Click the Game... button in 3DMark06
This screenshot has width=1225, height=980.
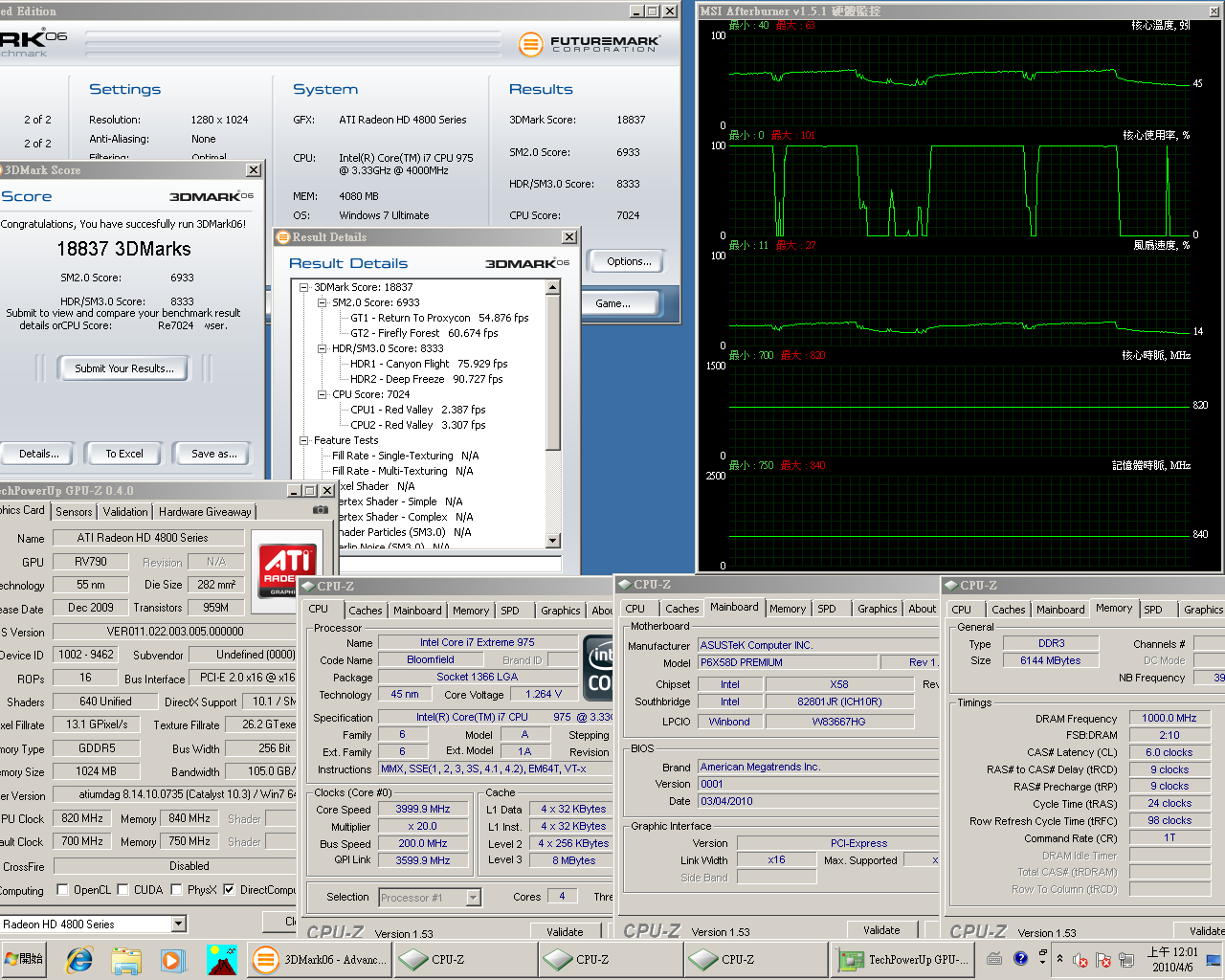tap(613, 303)
